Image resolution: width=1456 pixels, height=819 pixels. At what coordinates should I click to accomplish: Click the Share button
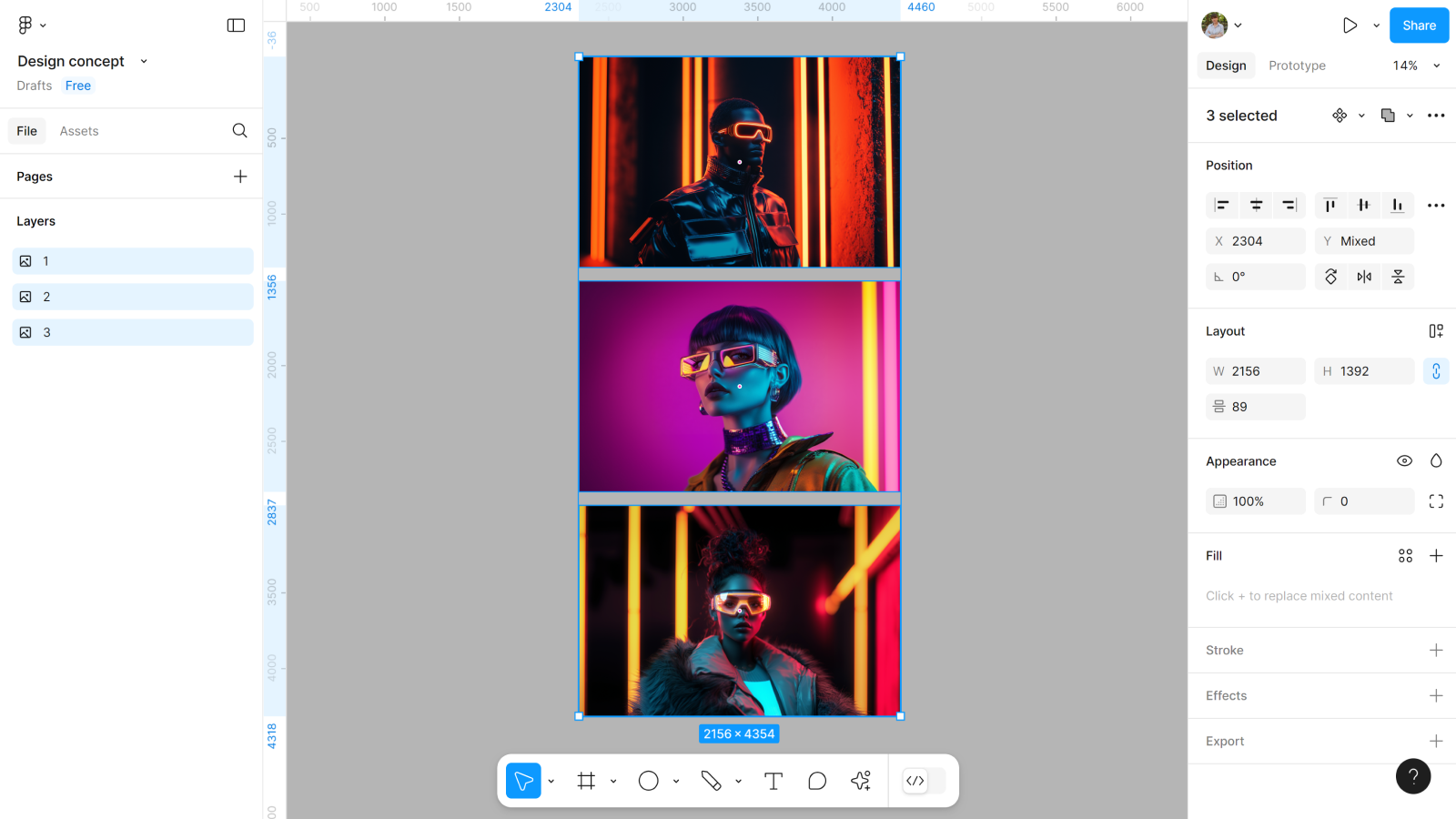coord(1418,25)
